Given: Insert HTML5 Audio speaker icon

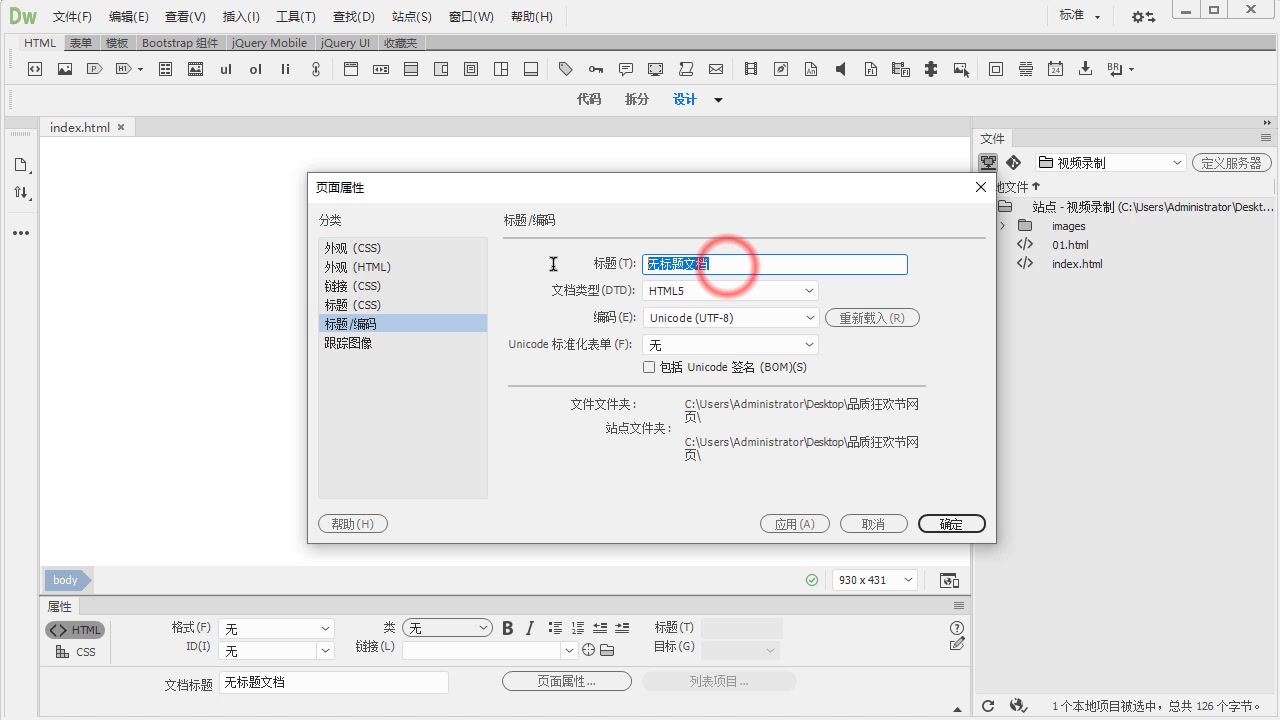Looking at the screenshot, I should coord(841,69).
